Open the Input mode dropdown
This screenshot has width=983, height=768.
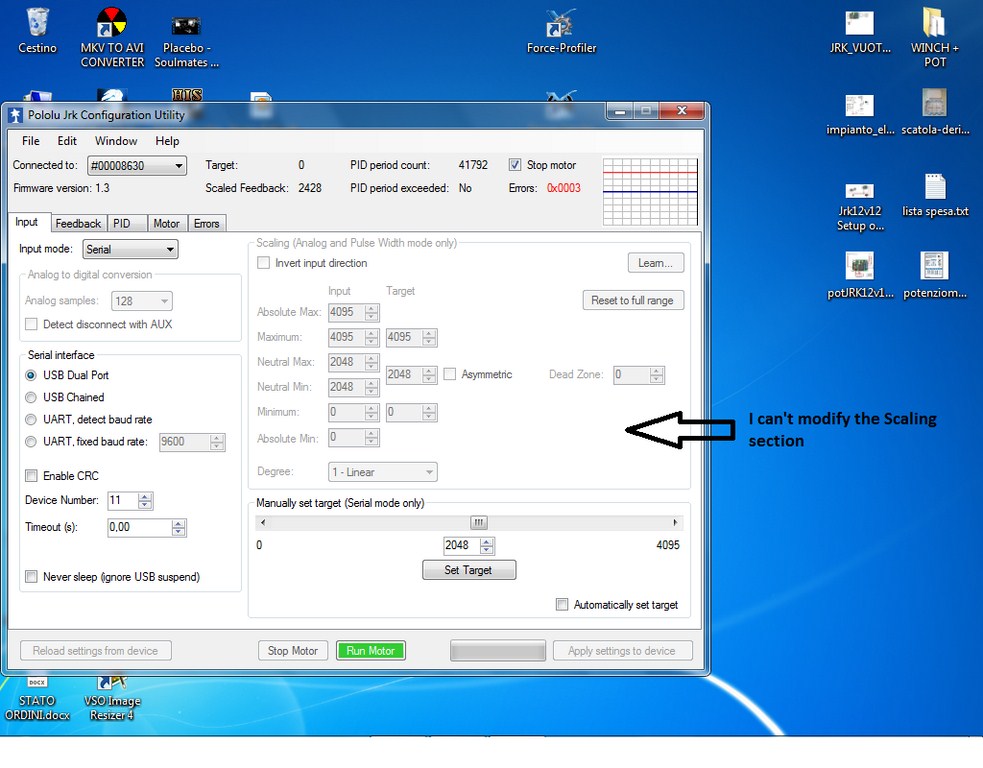pyautogui.click(x=130, y=249)
